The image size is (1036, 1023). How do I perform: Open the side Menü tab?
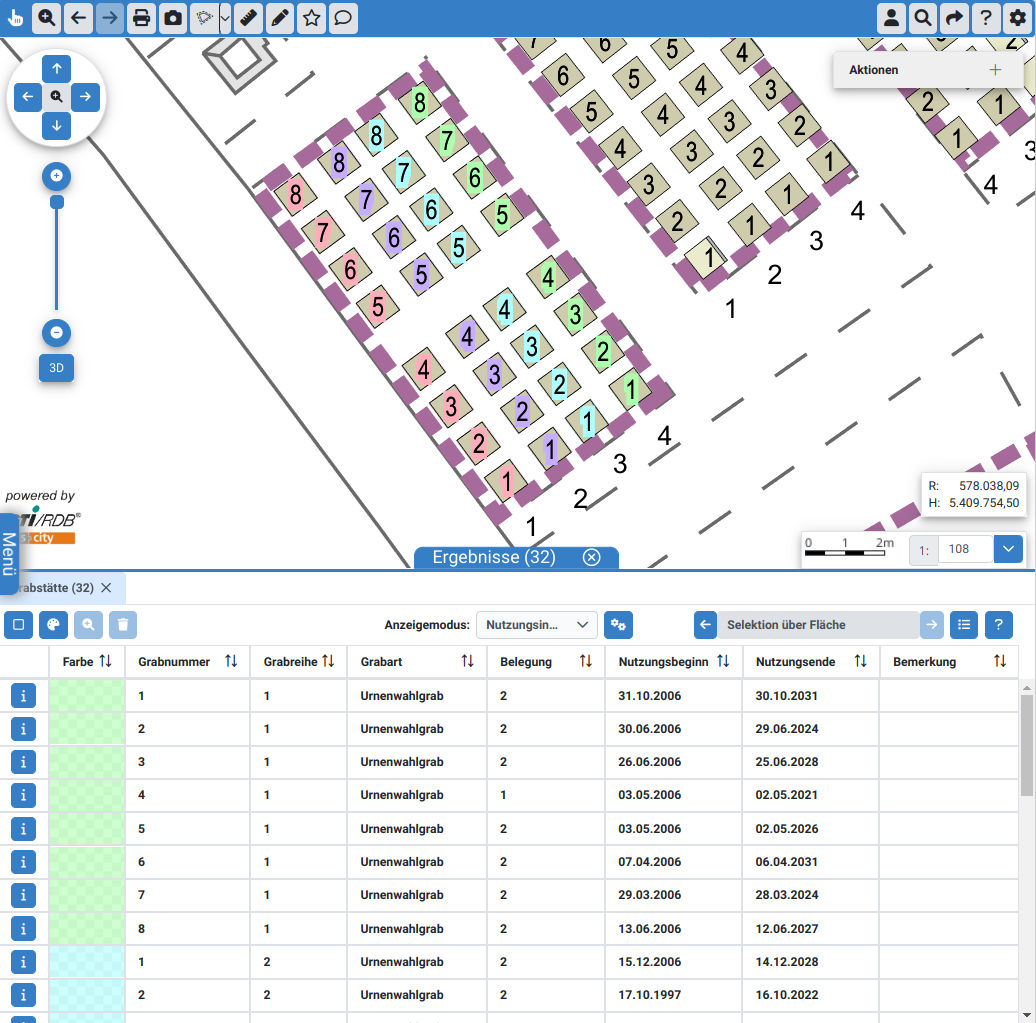coord(9,553)
